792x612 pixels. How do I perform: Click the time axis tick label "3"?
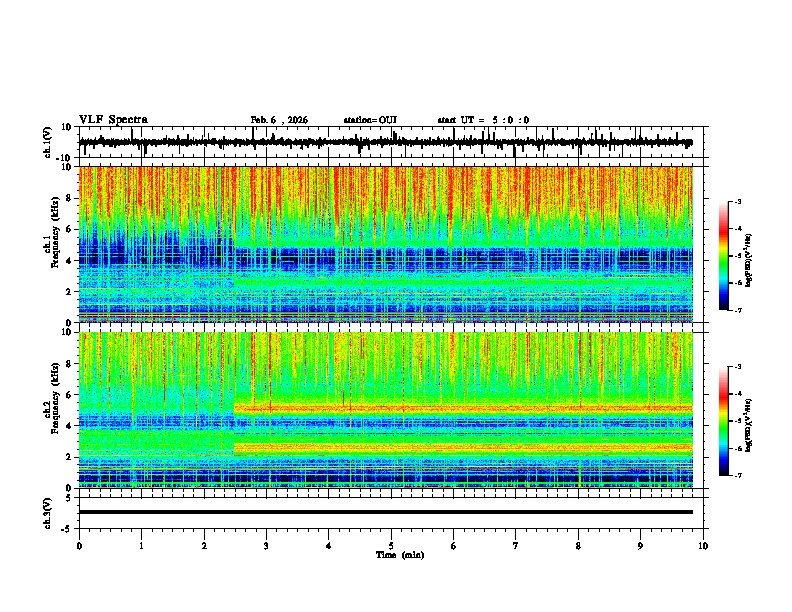[266, 546]
